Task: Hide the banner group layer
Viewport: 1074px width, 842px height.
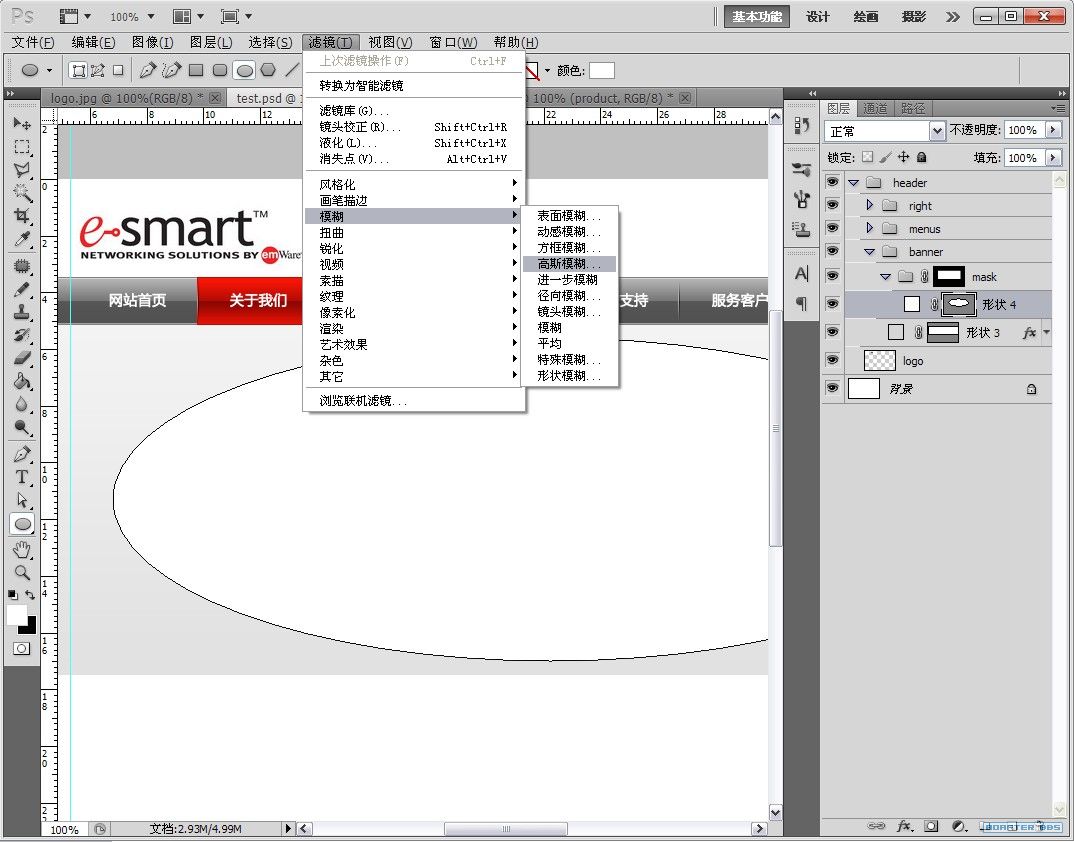Action: pos(832,251)
